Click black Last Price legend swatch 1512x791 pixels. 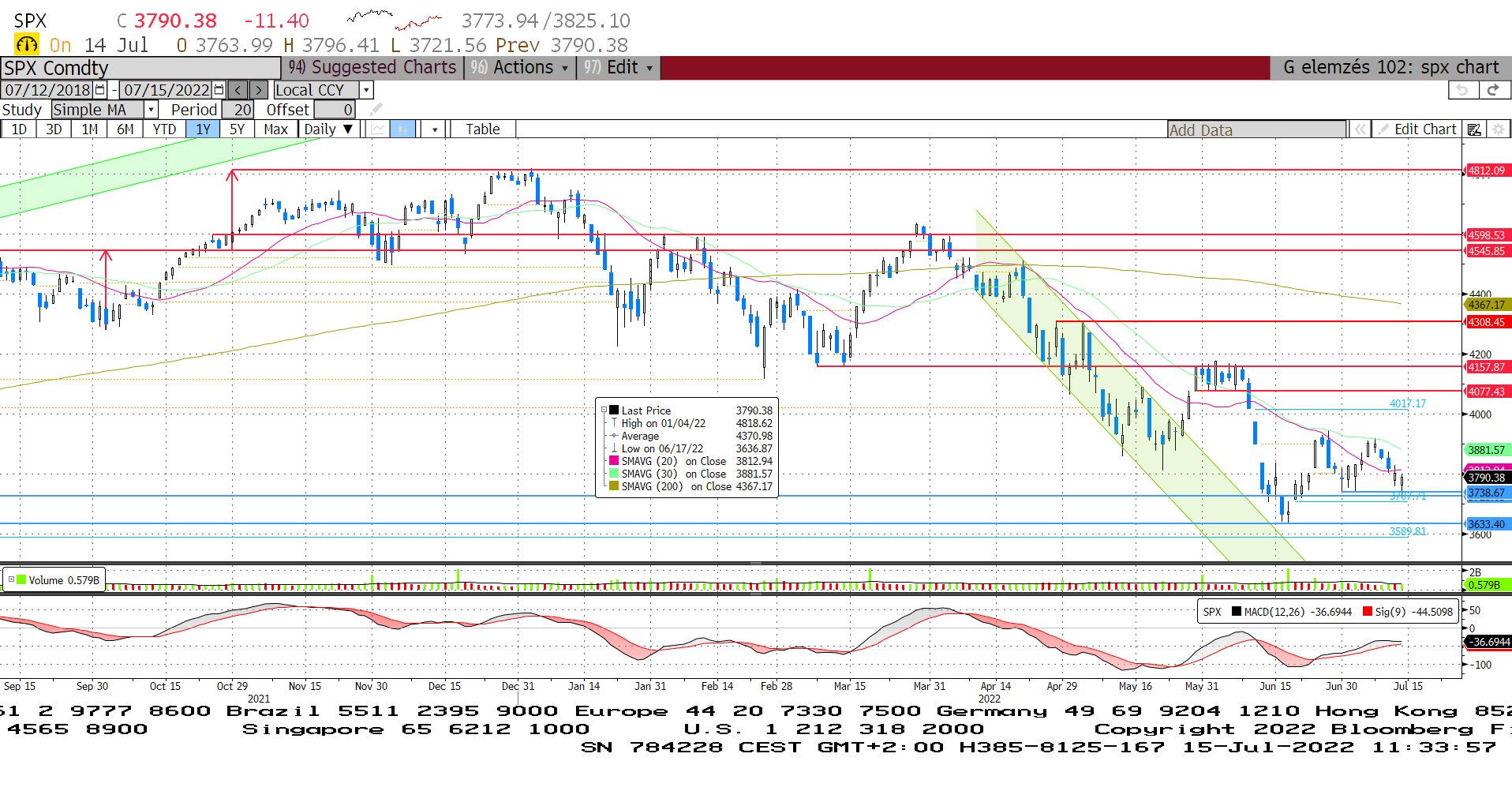(x=613, y=410)
